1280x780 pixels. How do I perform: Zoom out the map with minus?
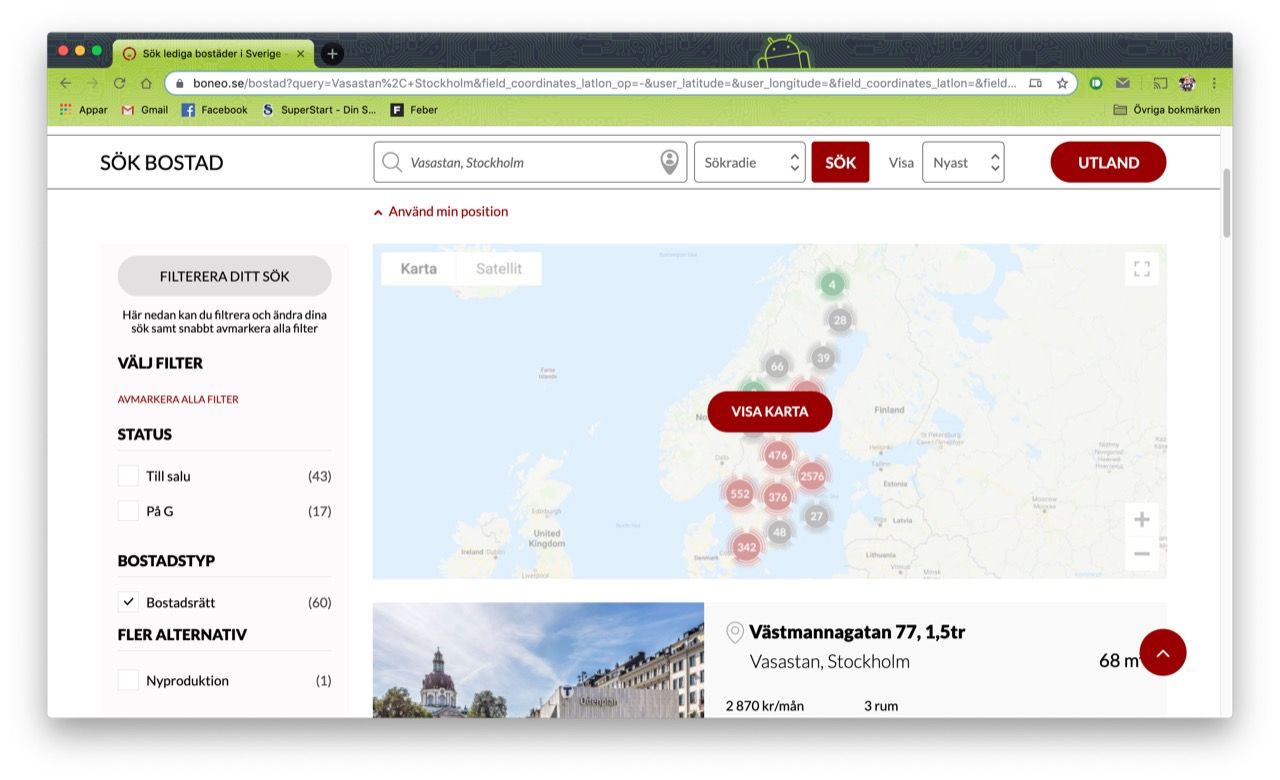point(1142,554)
